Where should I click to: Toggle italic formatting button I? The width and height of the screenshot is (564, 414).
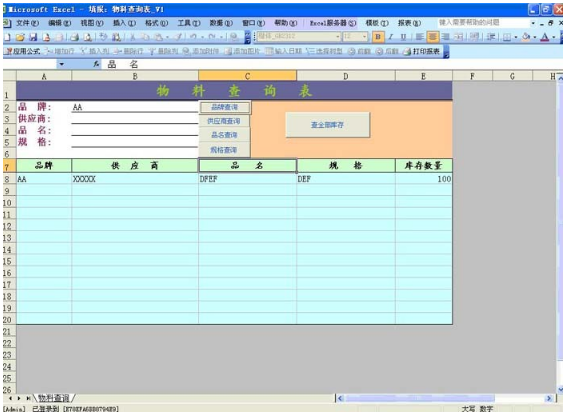tap(391, 37)
